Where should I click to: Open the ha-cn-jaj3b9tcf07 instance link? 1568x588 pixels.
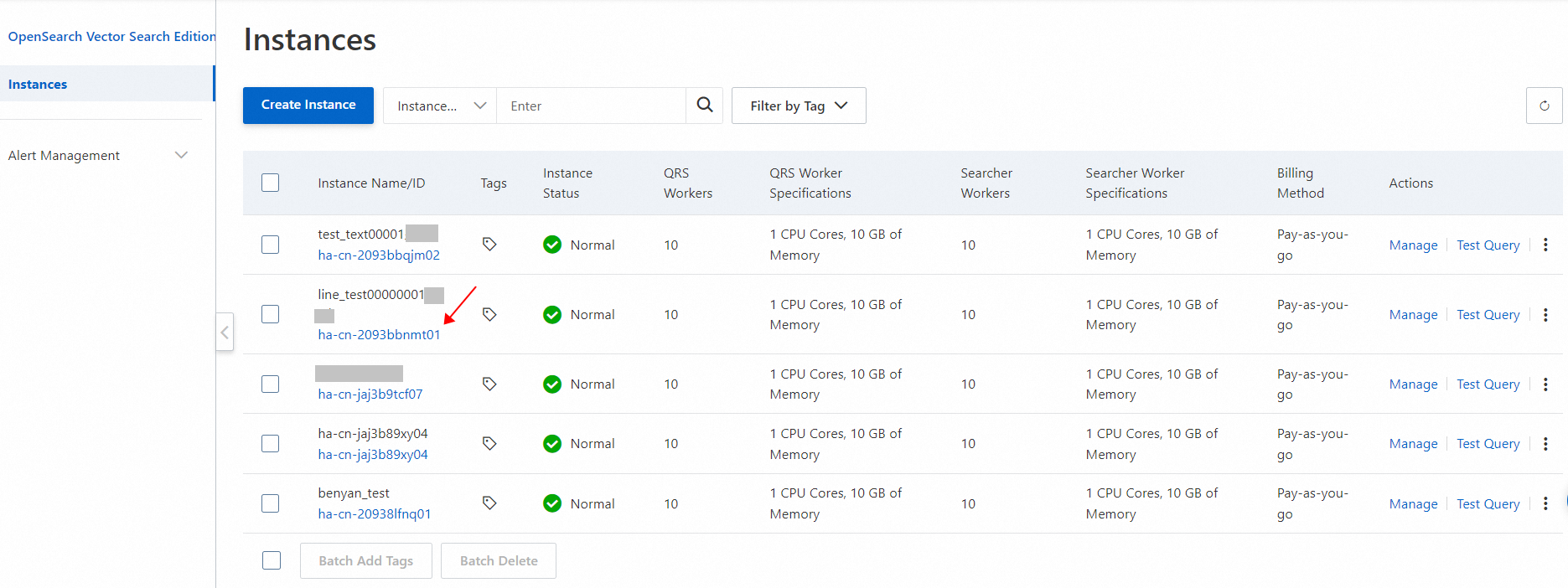(370, 395)
